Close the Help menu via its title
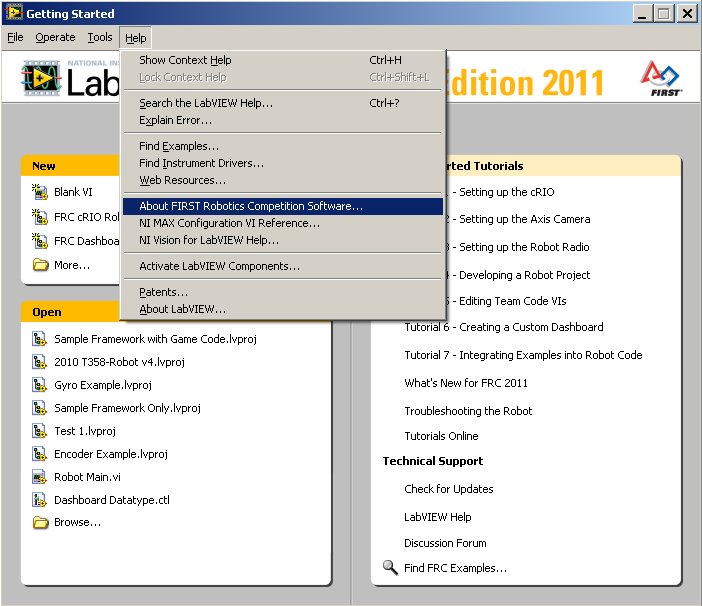 click(x=136, y=38)
